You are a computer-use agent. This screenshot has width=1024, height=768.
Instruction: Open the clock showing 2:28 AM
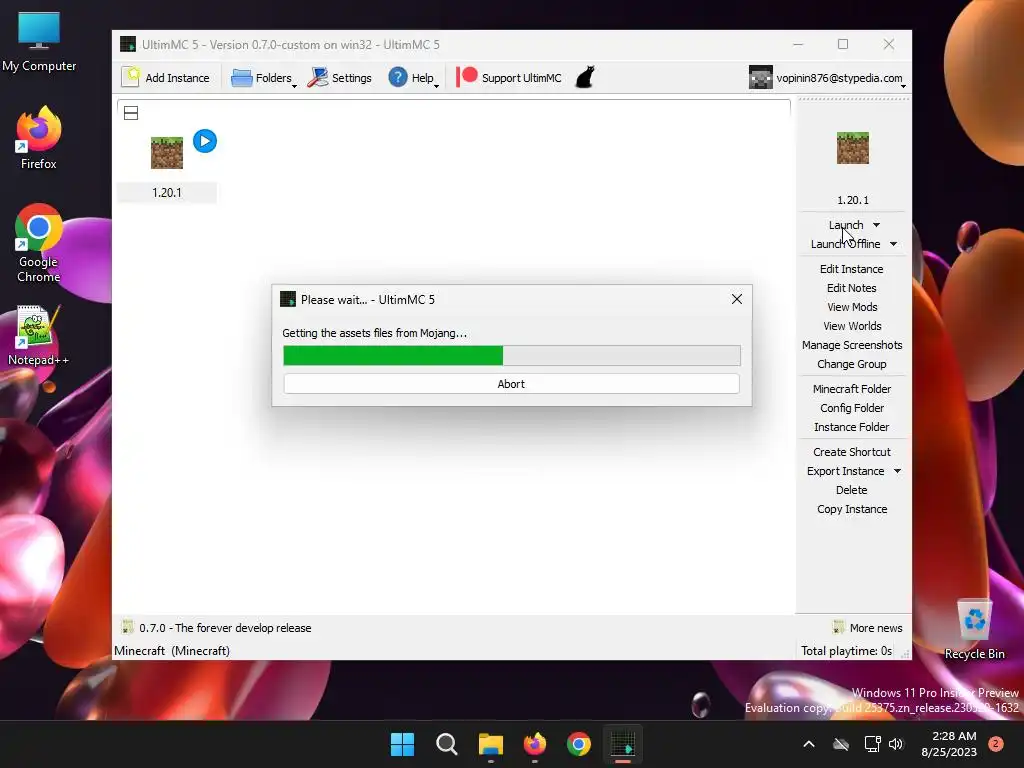pyautogui.click(x=949, y=744)
